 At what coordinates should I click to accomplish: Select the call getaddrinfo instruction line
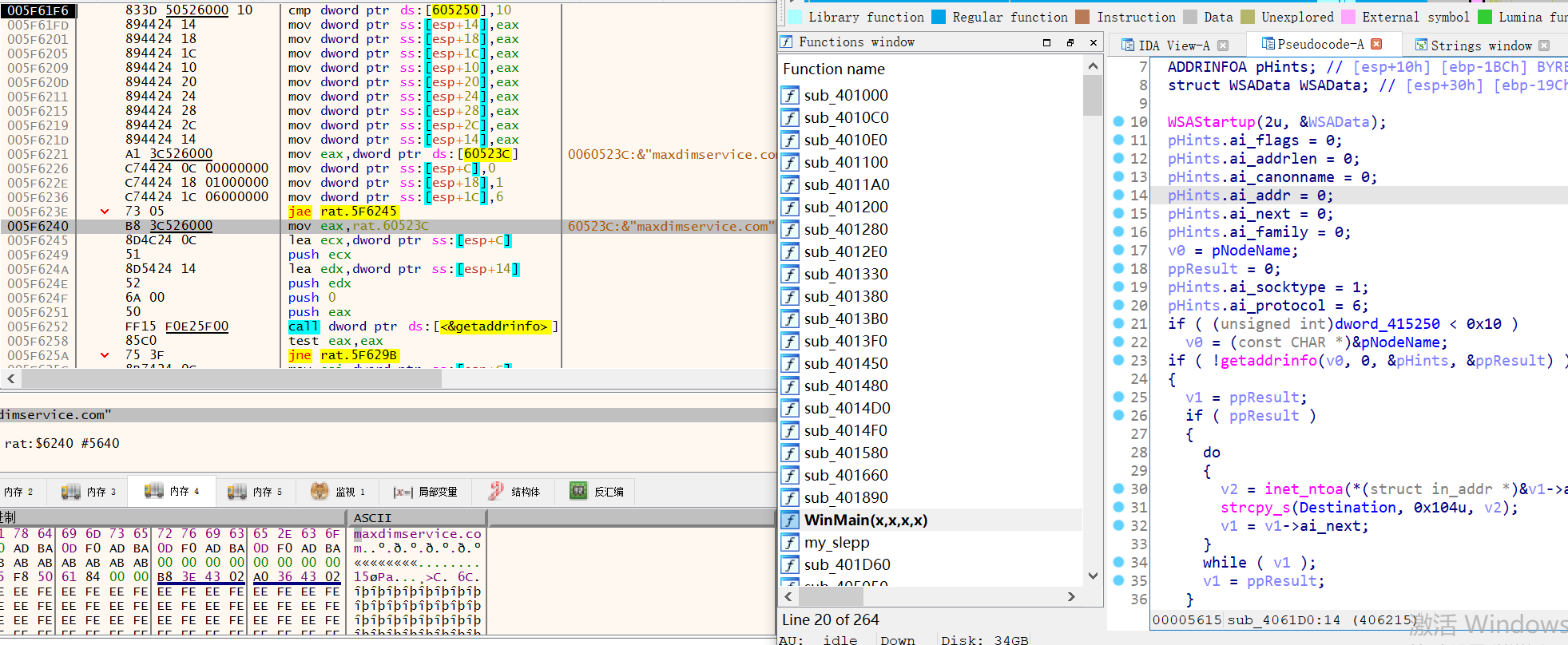point(422,326)
